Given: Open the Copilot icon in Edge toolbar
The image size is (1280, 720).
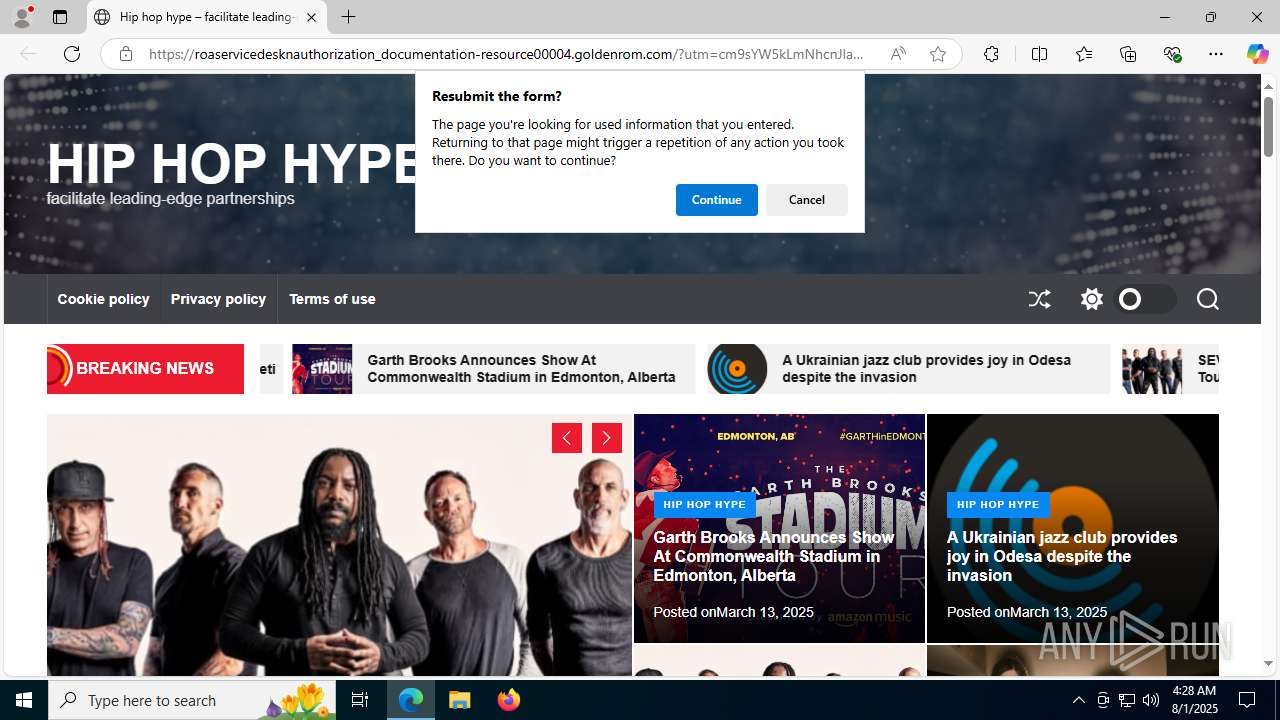Looking at the screenshot, I should (1257, 54).
